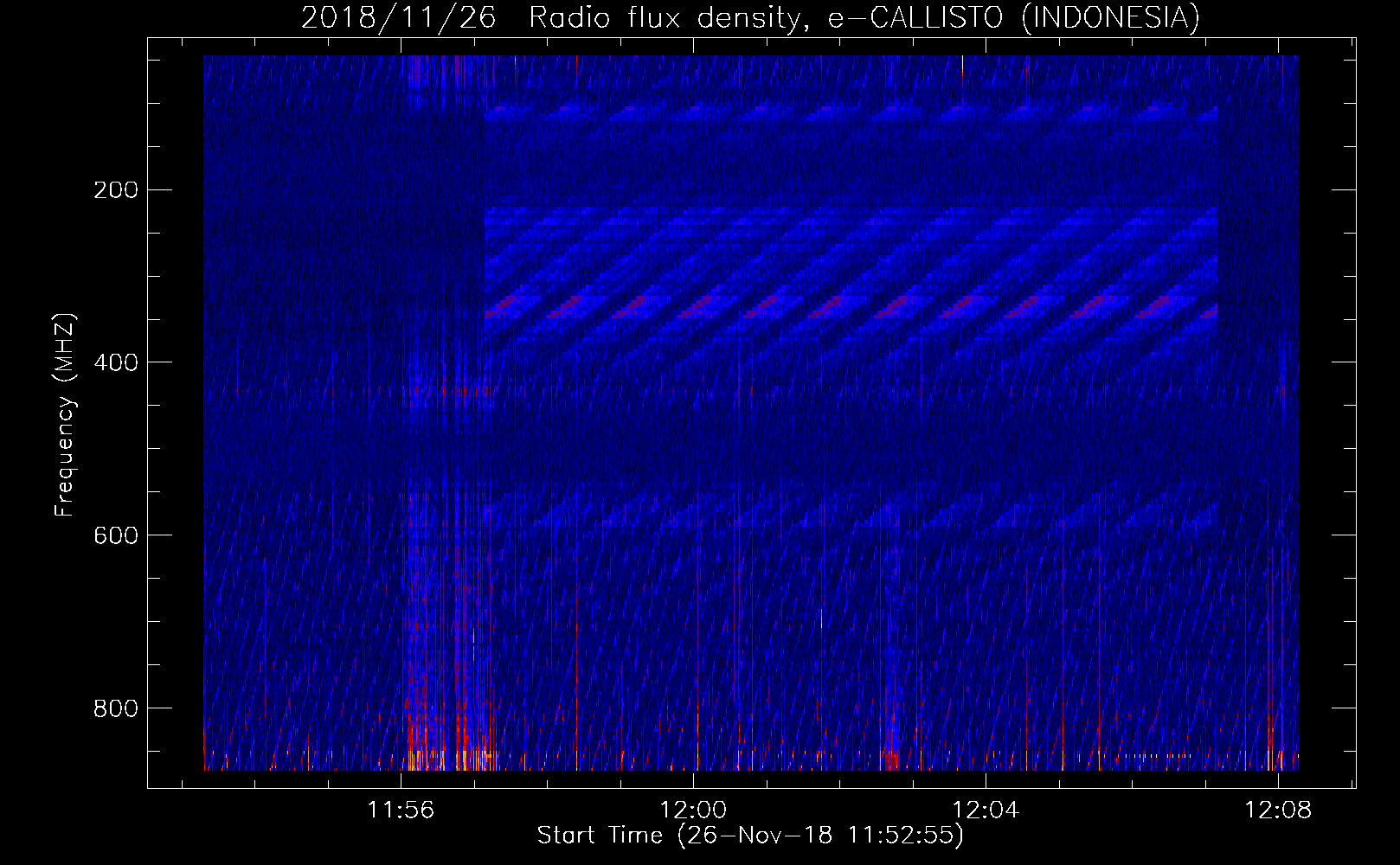This screenshot has width=1400, height=865.
Task: Click the 12:04 time tick label
Action: coord(986,811)
